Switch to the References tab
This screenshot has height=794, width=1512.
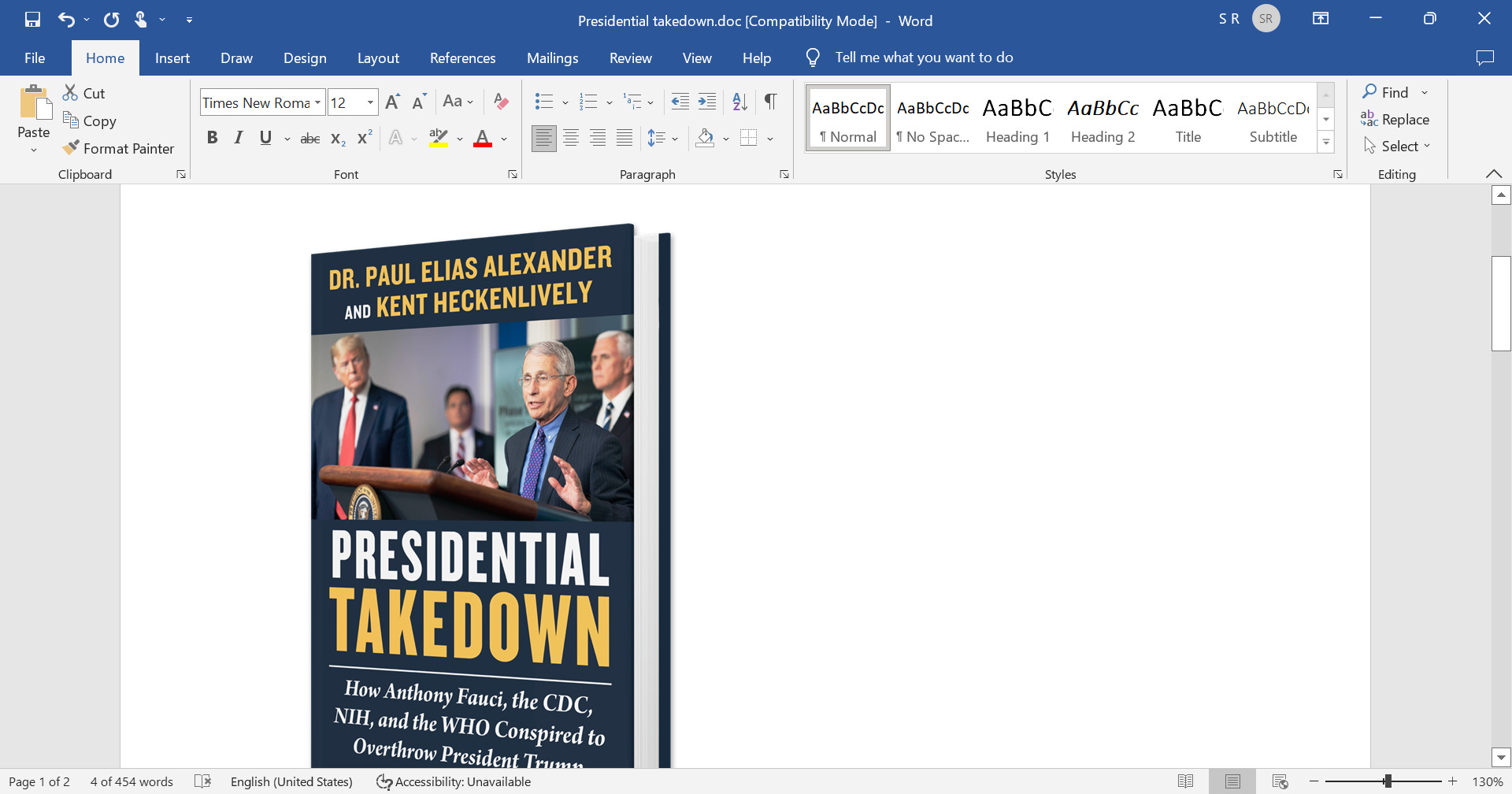[x=463, y=58]
